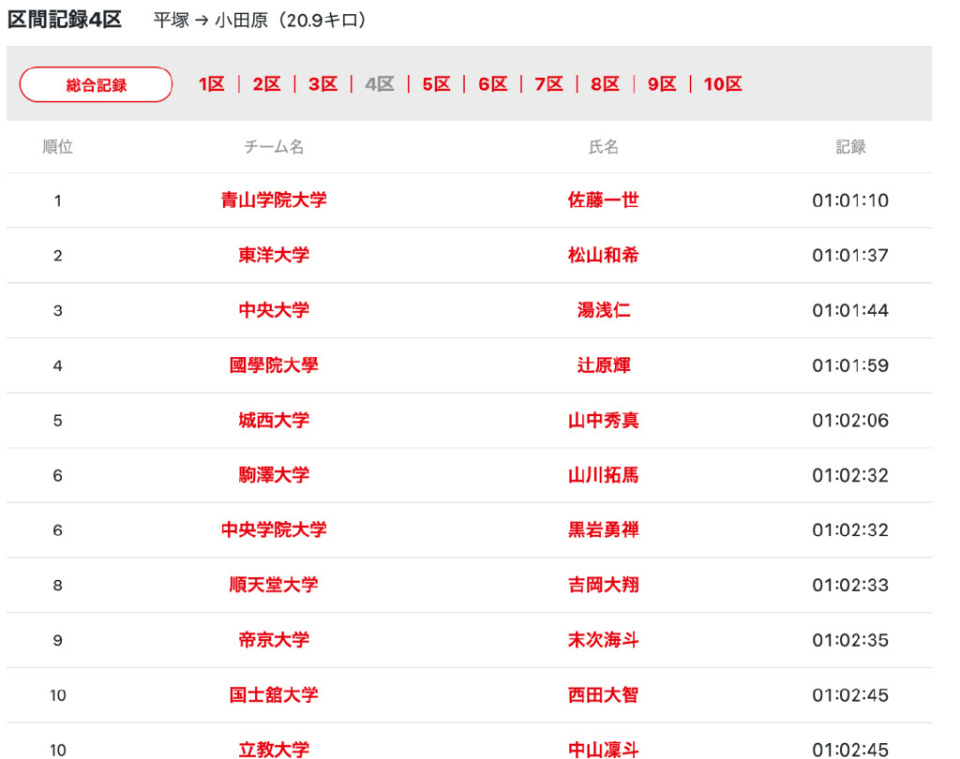Open runner 黒岩勇禅 profile link
Viewport: 960px width, 759px height.
[604, 530]
